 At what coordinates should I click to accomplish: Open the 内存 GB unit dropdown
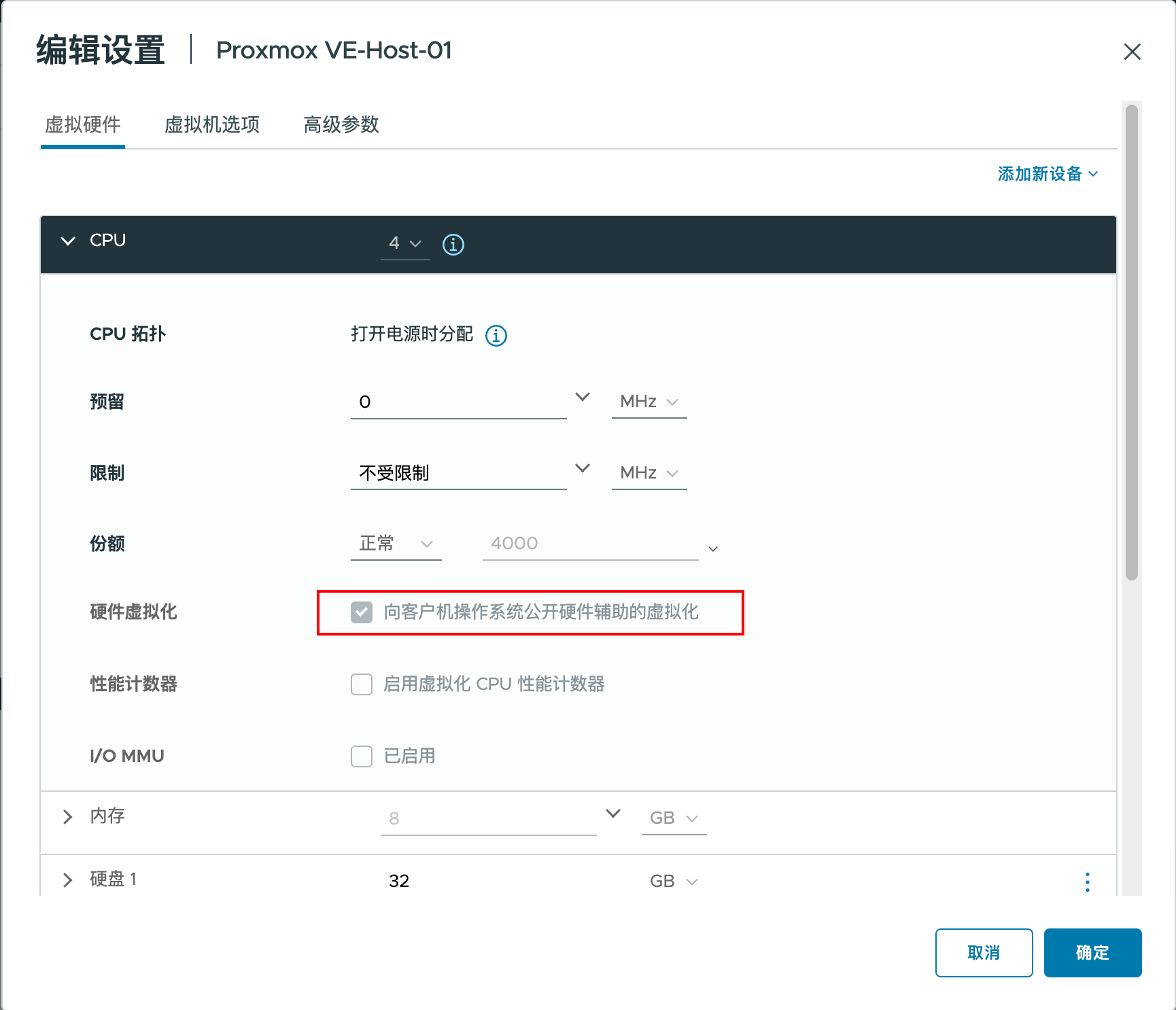(674, 818)
